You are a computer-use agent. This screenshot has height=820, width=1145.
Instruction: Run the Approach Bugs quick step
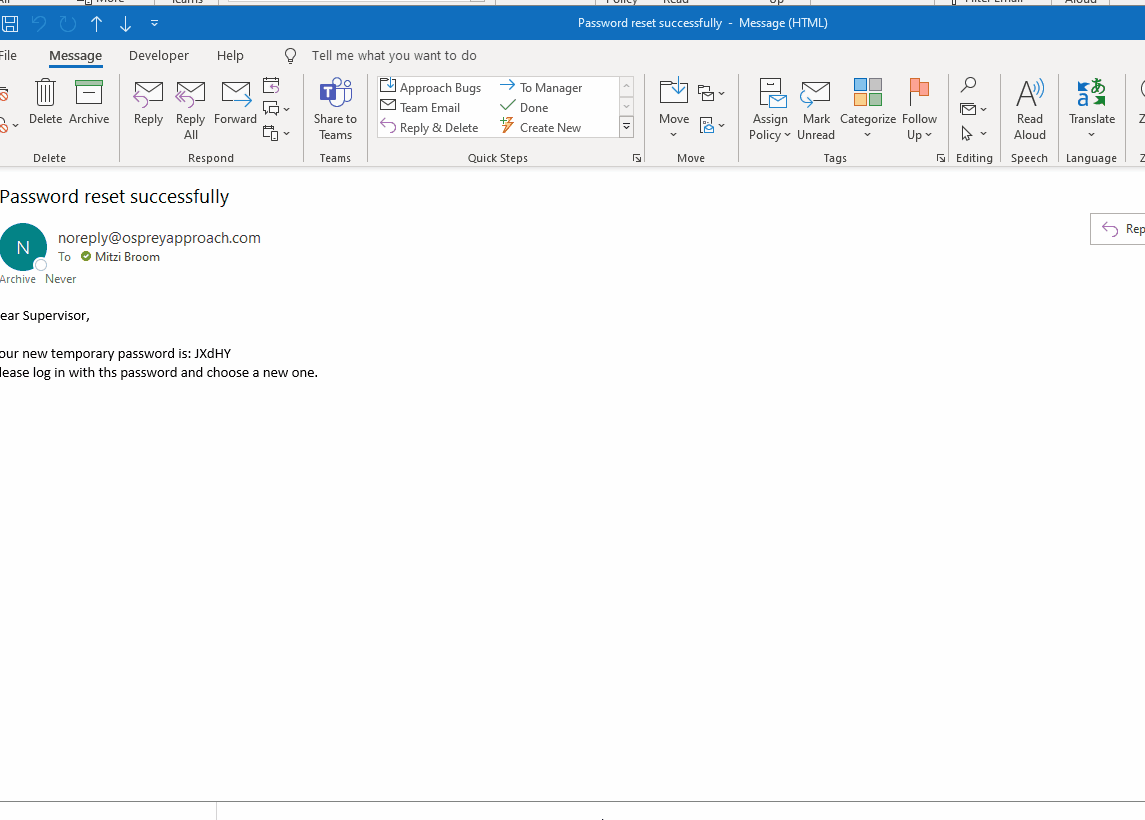click(x=431, y=87)
